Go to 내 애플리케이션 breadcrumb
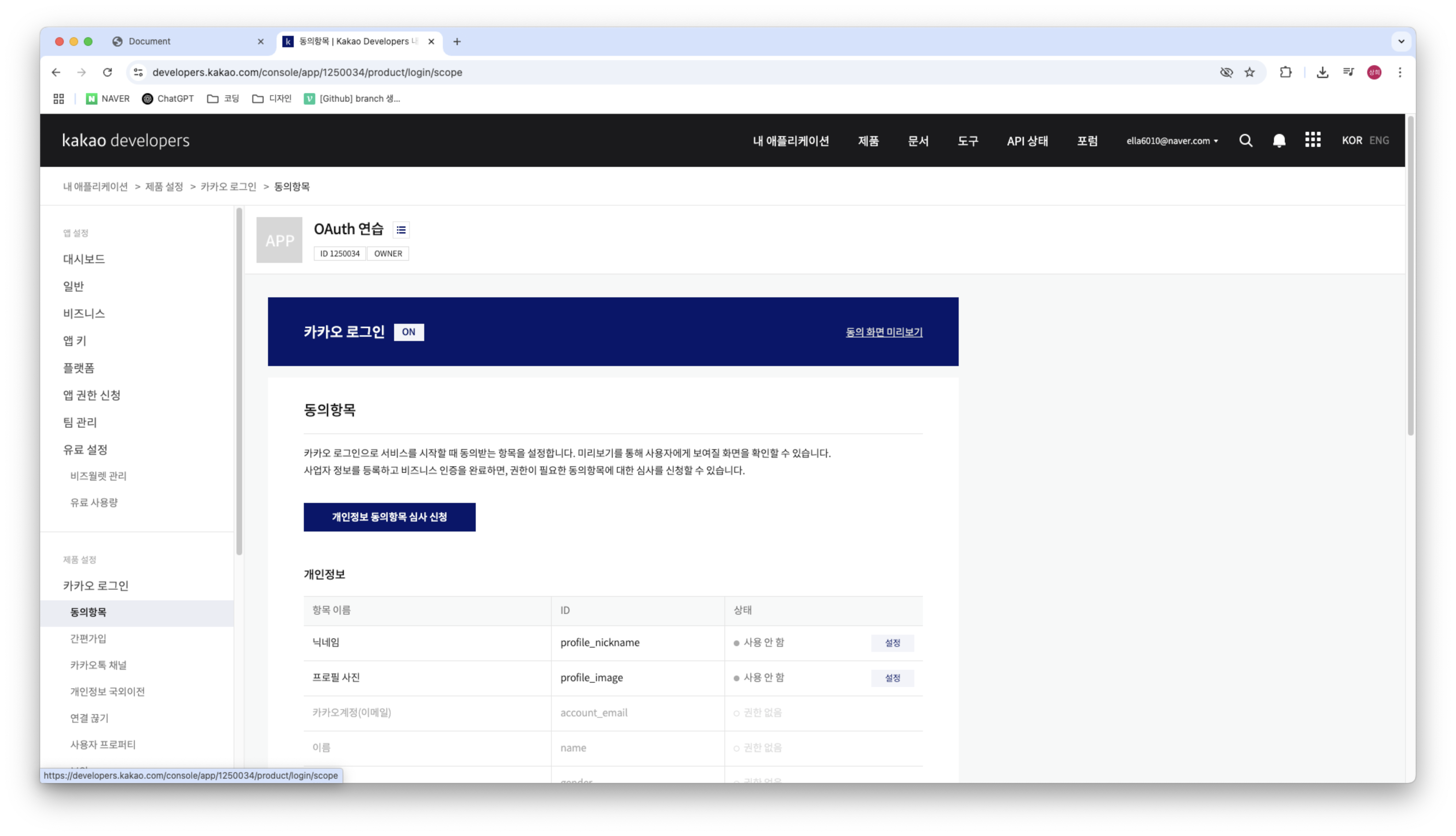This screenshot has width=1456, height=836. coord(95,187)
